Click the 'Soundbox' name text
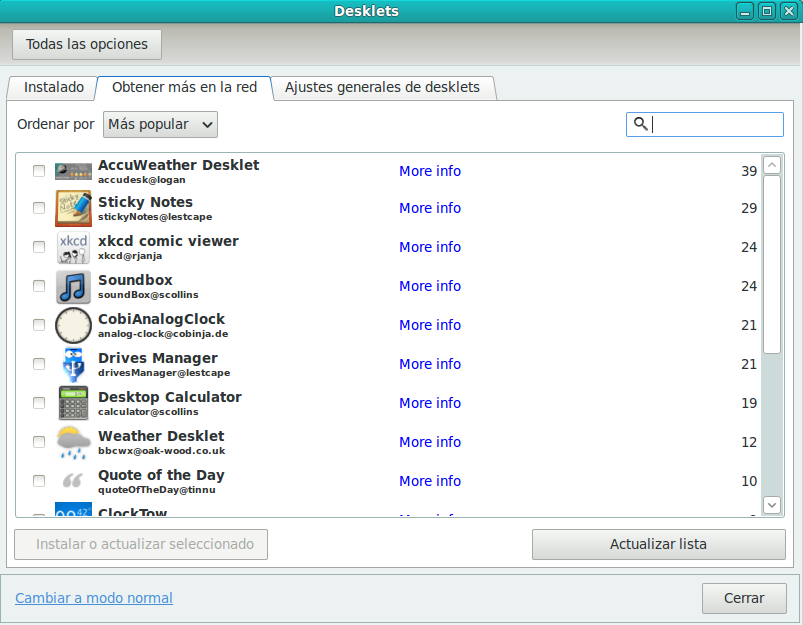 pyautogui.click(x=135, y=280)
